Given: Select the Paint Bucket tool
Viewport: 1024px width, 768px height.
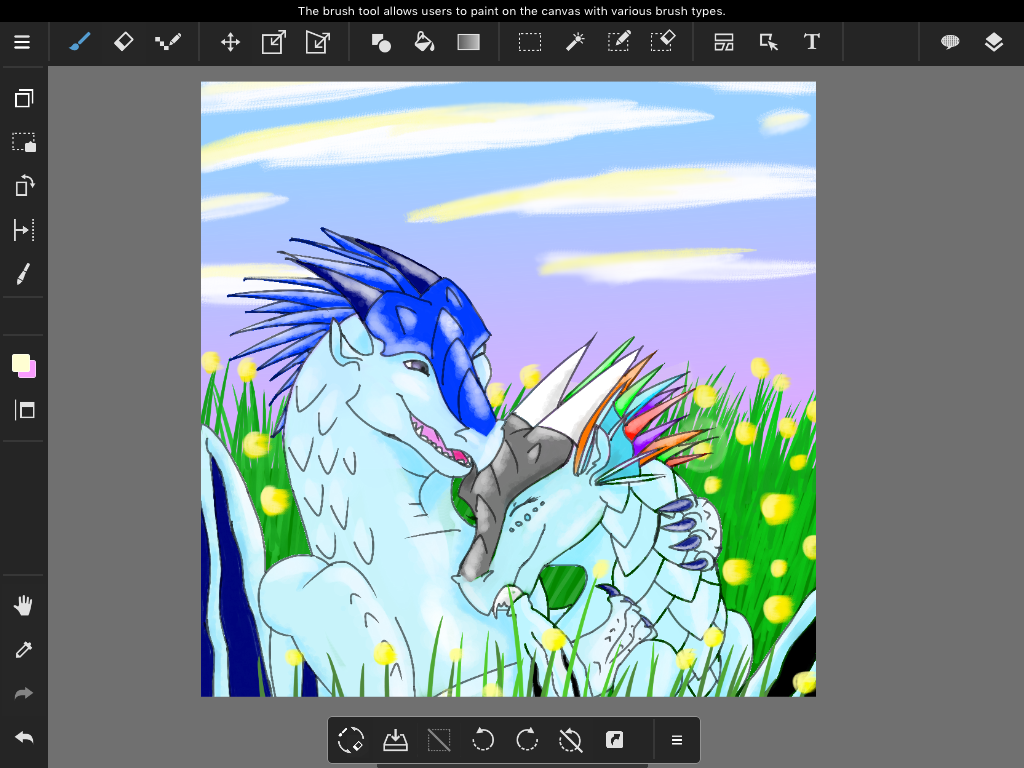Looking at the screenshot, I should pos(424,42).
